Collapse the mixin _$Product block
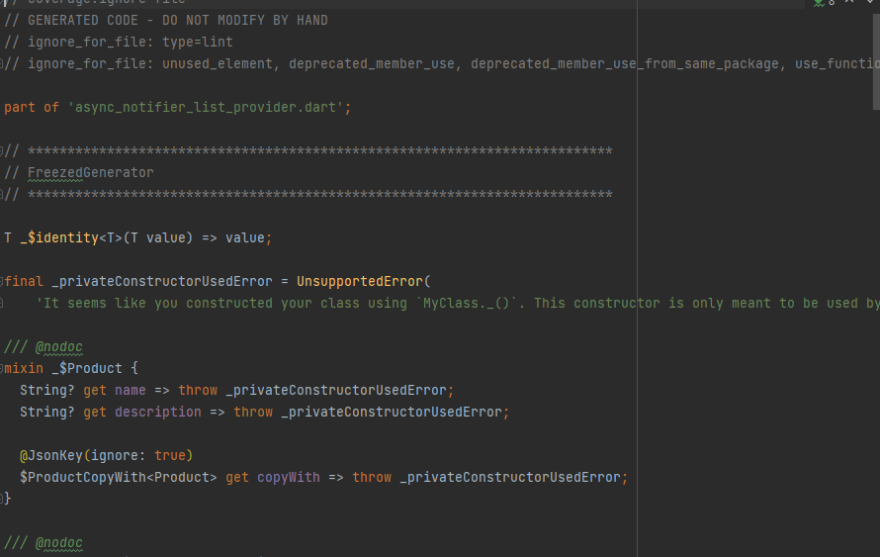880x557 pixels. coord(2,369)
